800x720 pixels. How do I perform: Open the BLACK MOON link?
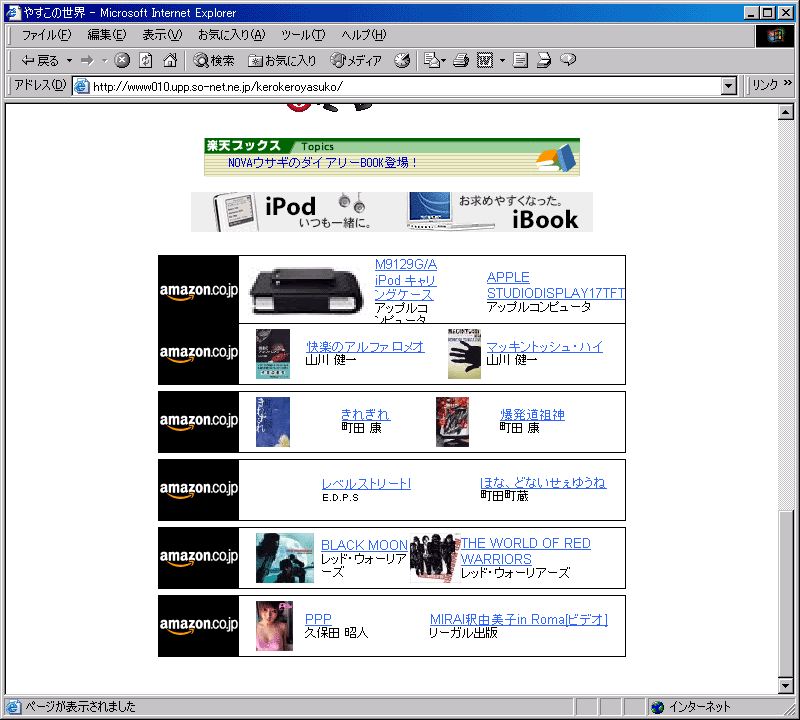364,544
